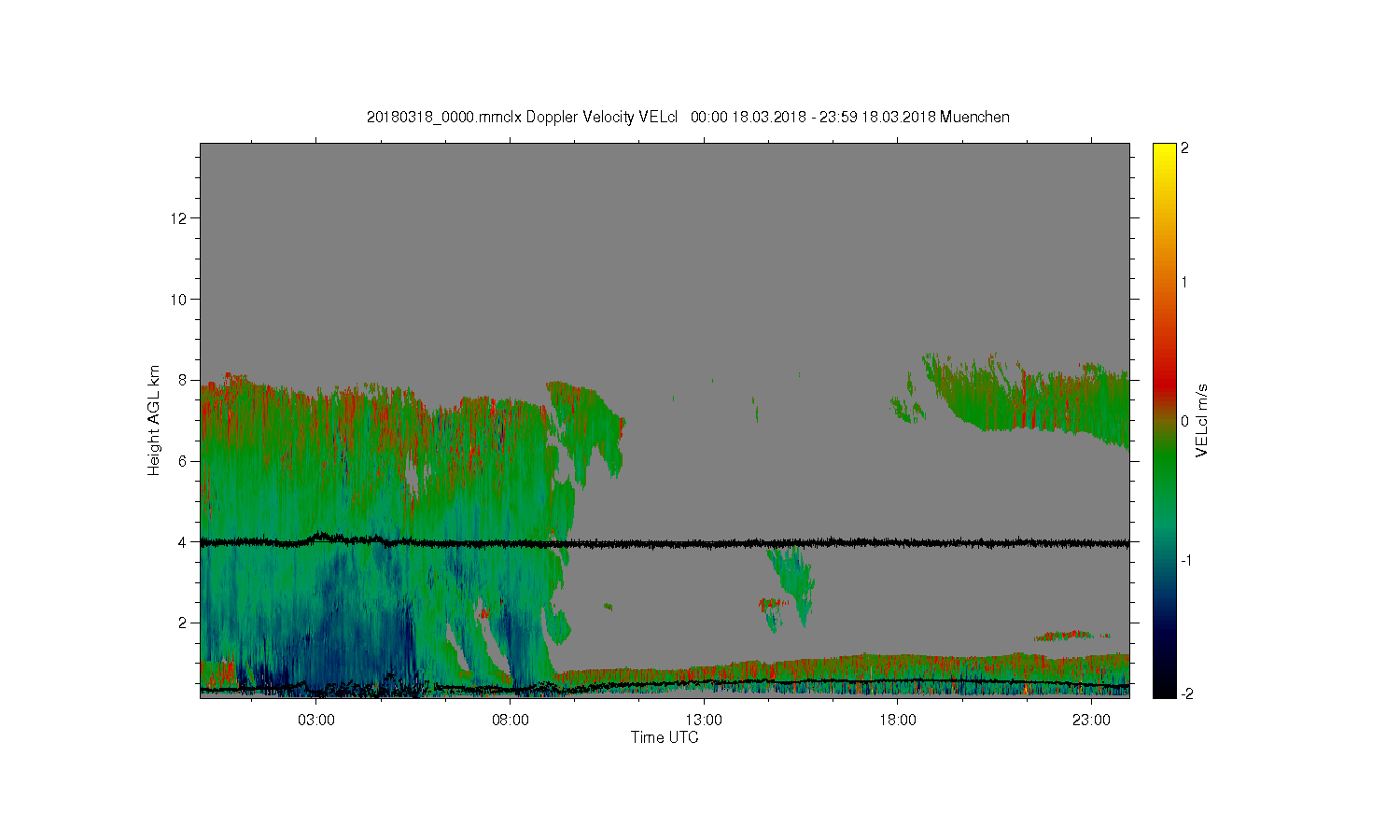Click the 12 km height tick label
Image resolution: width=1400 pixels, height=840 pixels.
click(179, 218)
